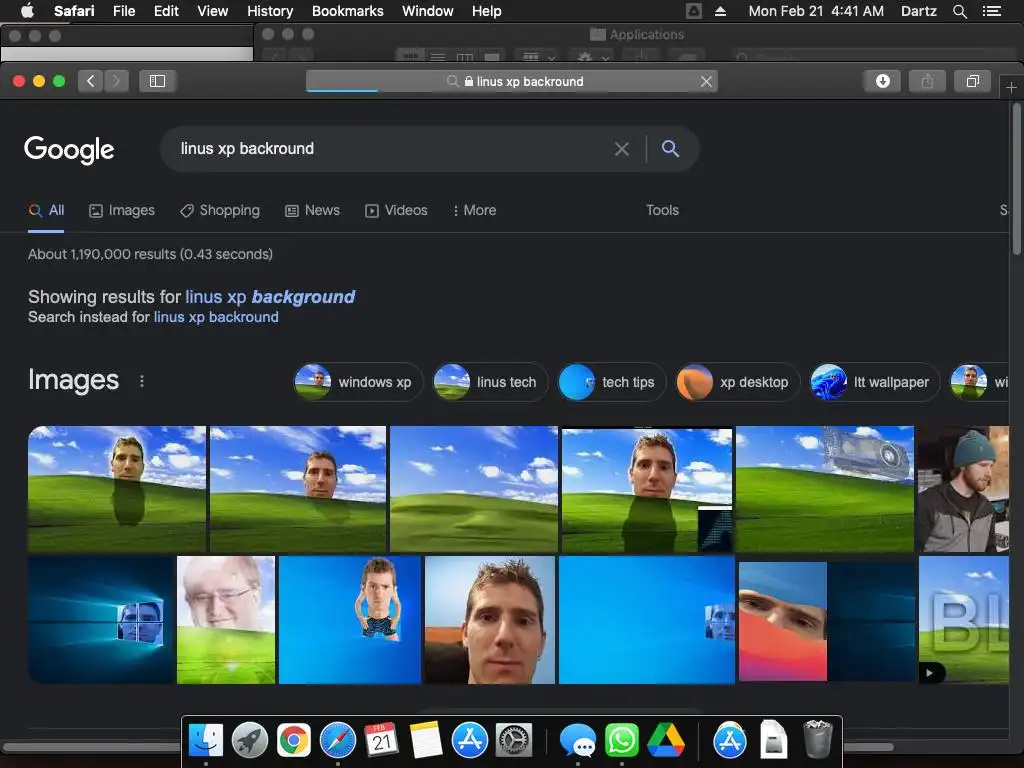Go forward with Safari's forward arrow

coord(116,81)
